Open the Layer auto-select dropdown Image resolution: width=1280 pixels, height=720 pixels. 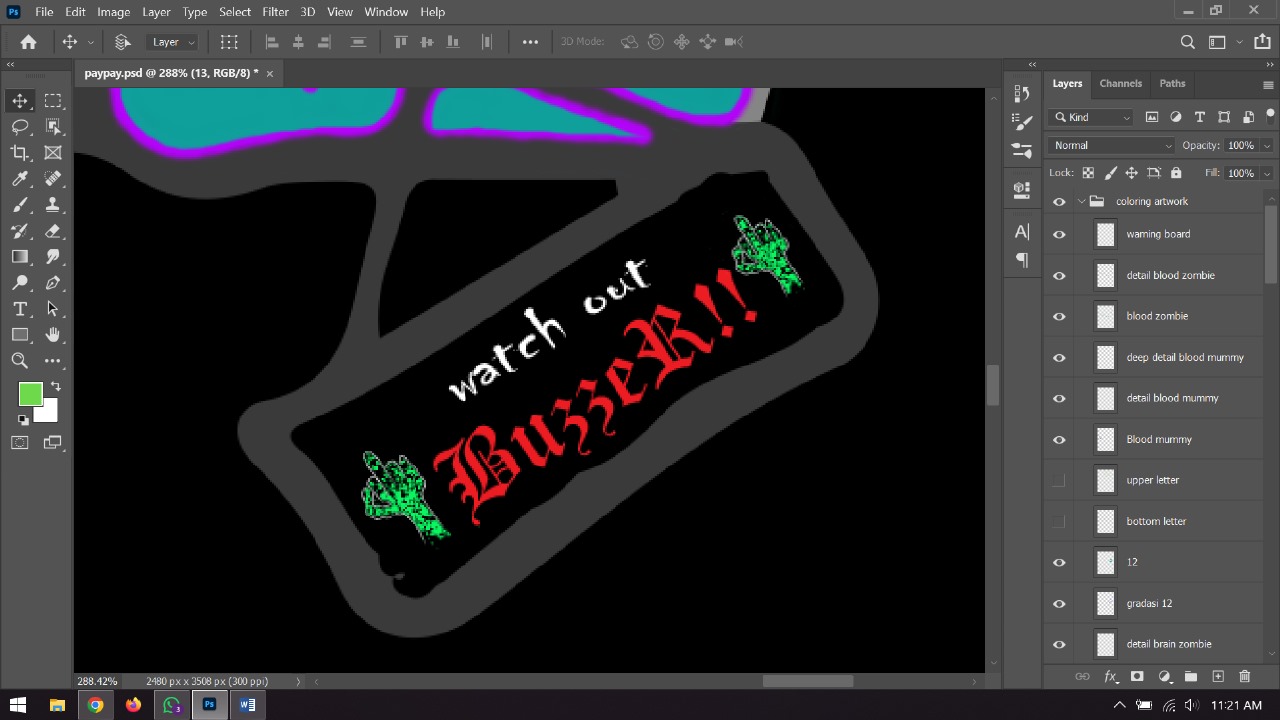click(171, 42)
